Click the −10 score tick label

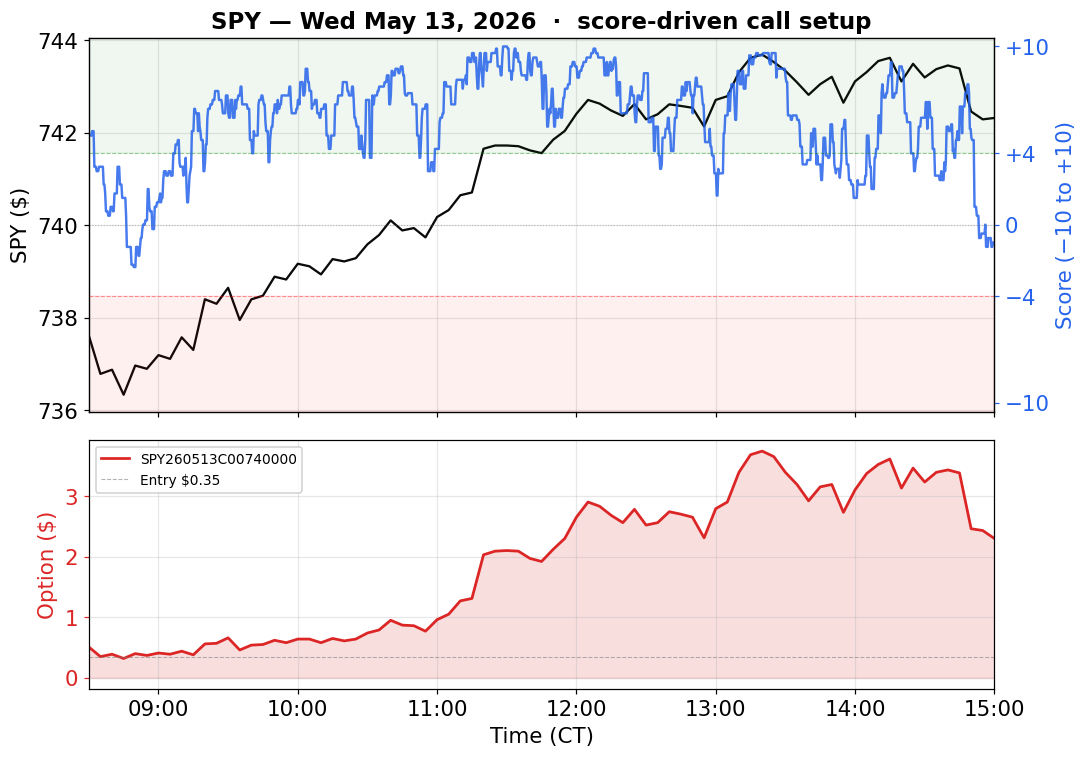pyautogui.click(x=1027, y=403)
